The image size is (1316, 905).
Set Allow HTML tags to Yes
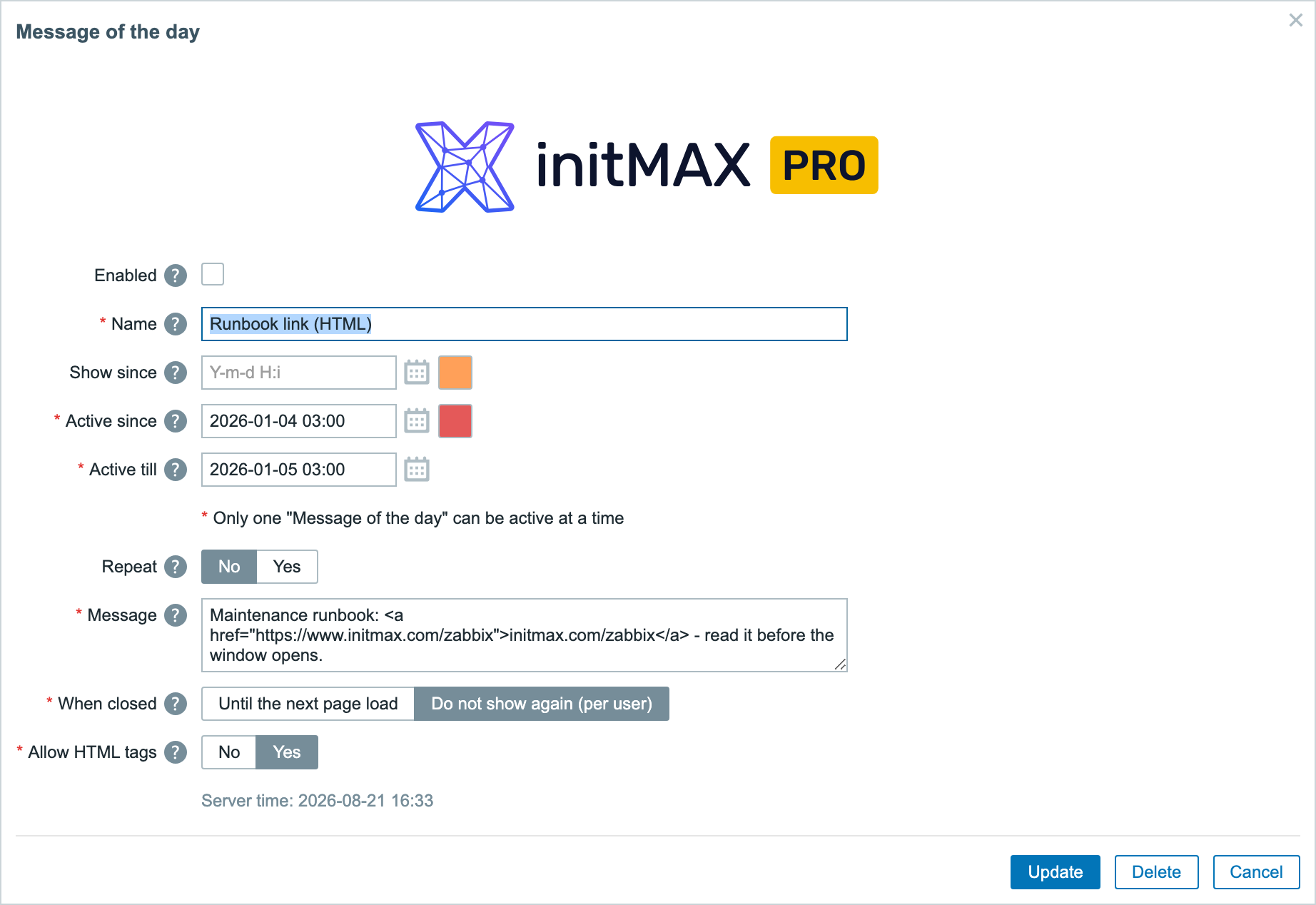coord(287,752)
